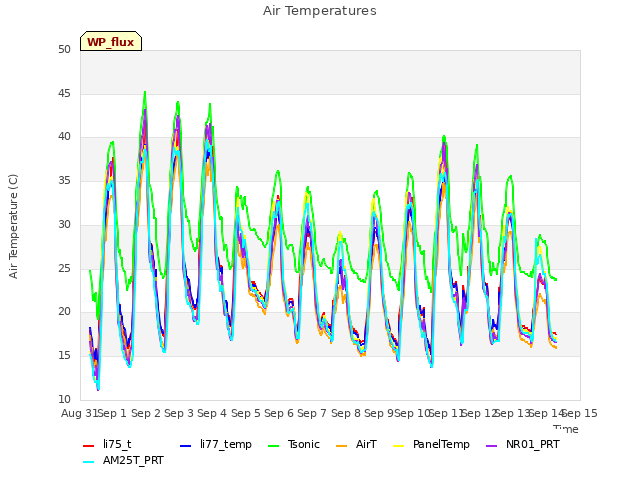The image size is (640, 480).
Task: Click the li75_t legend entry
Action: (107, 444)
